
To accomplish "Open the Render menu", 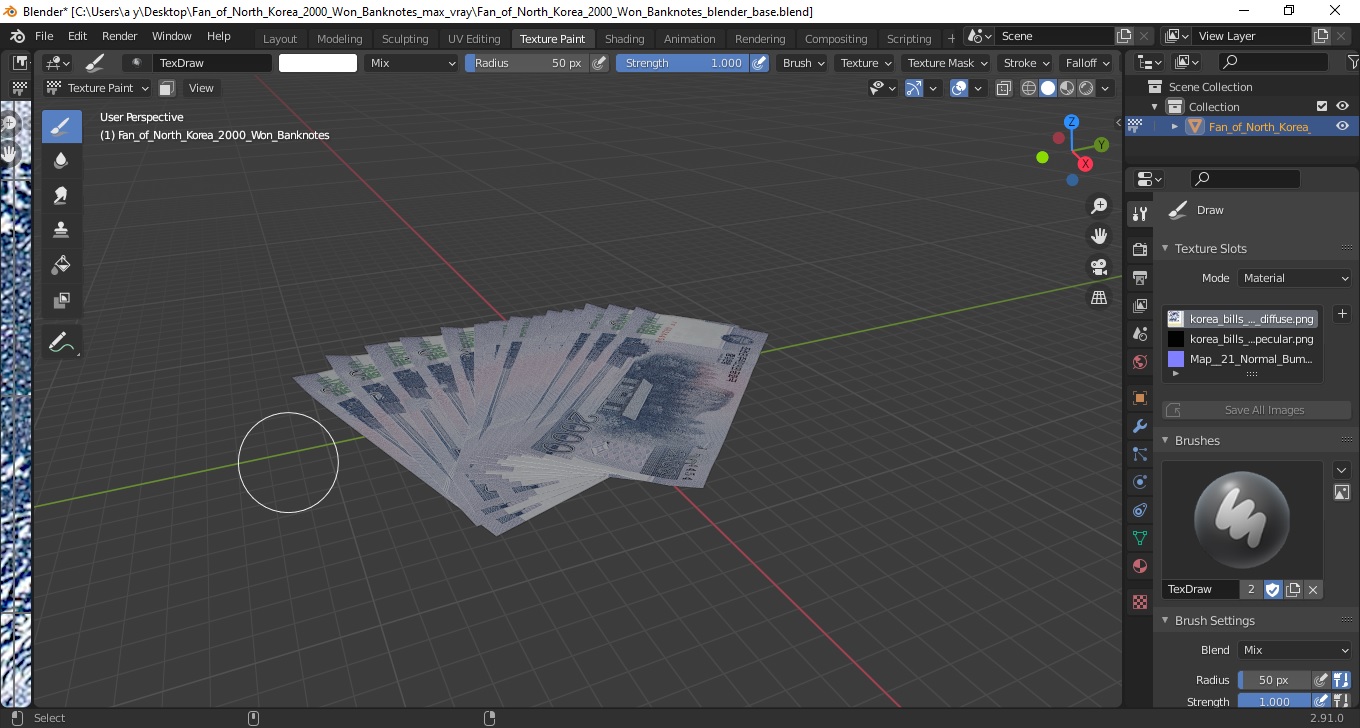I will pos(120,36).
